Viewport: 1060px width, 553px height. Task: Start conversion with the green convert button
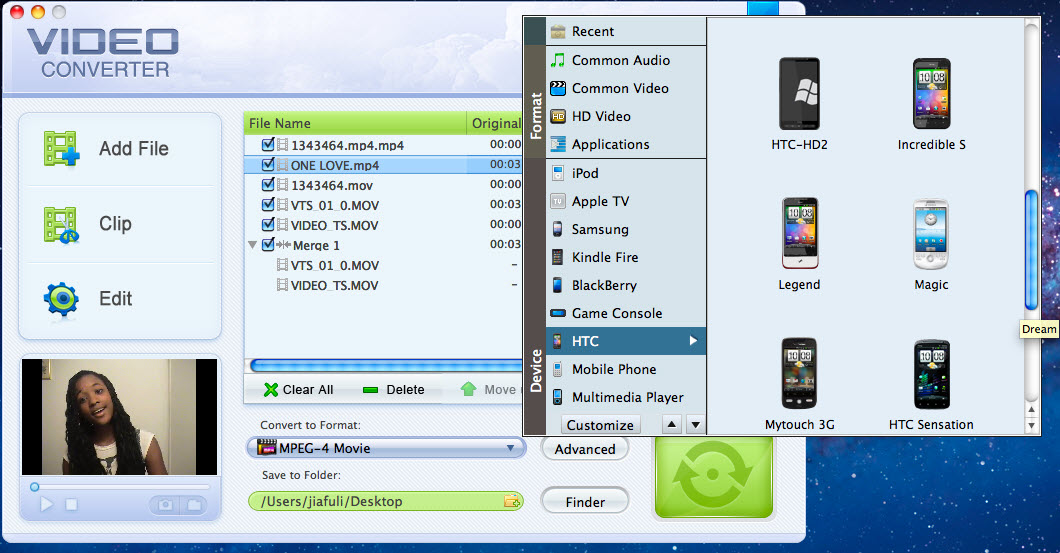coord(713,477)
